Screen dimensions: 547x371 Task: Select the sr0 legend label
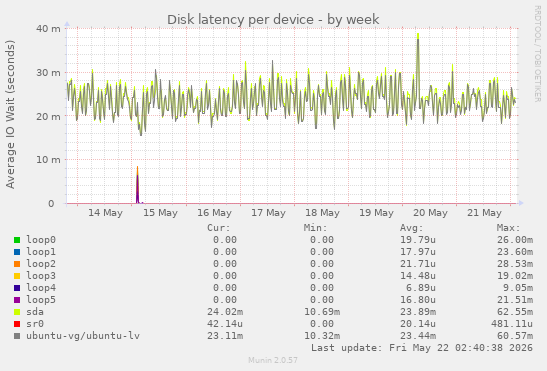(35, 324)
